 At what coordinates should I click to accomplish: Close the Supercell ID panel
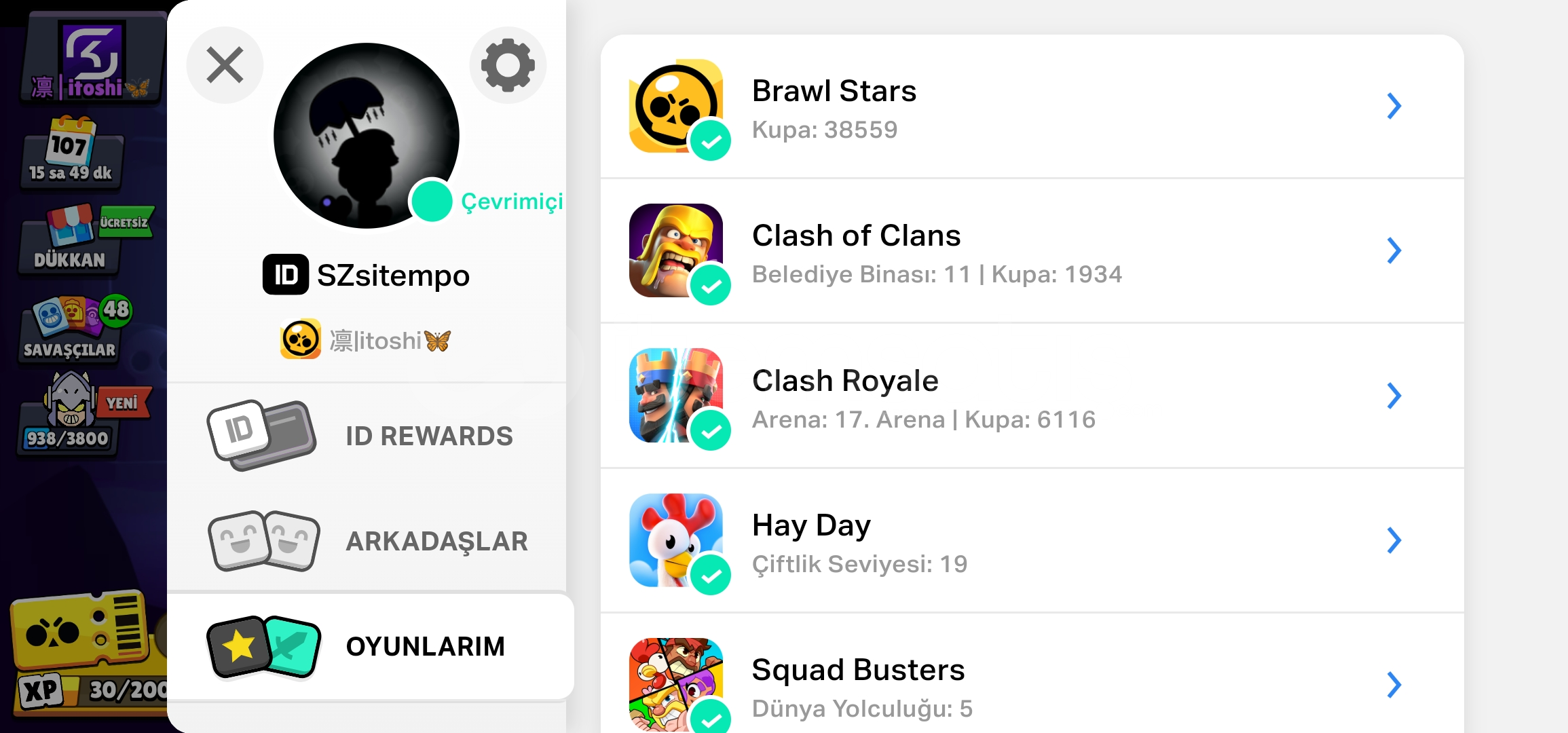click(x=225, y=65)
